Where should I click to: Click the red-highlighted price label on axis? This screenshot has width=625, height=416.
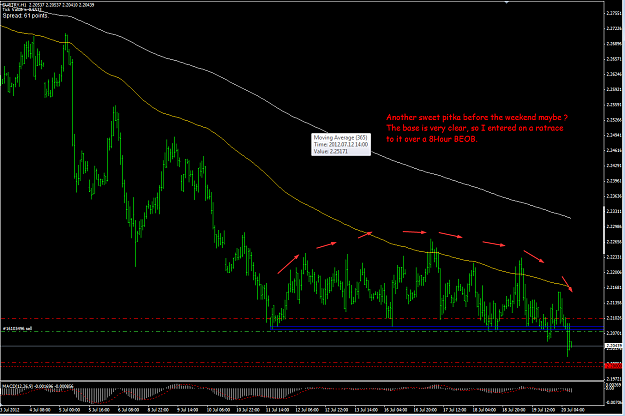(x=614, y=366)
